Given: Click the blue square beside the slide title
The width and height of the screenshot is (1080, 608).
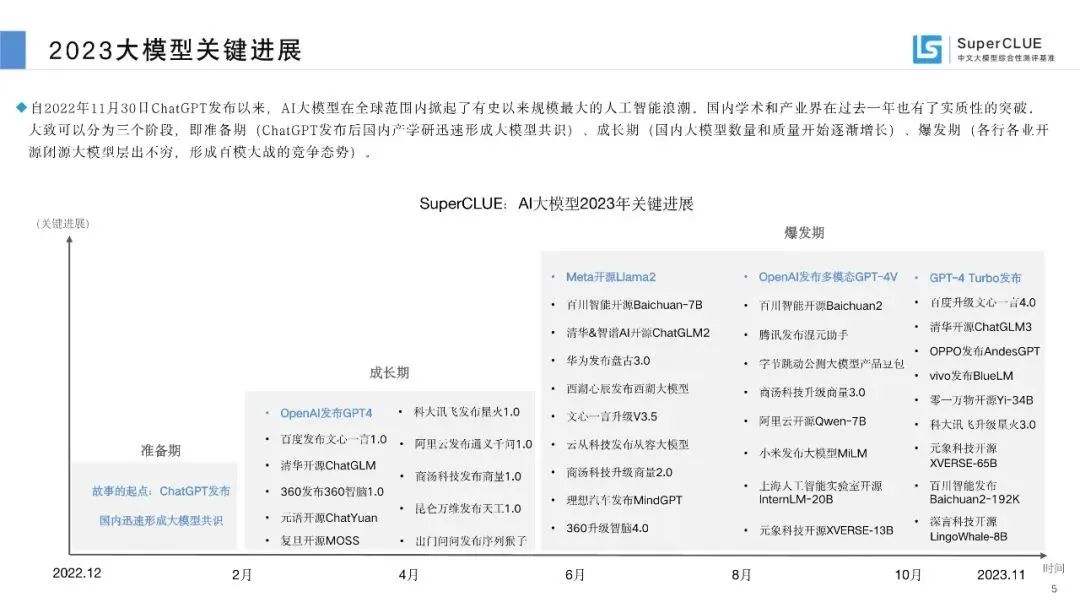Looking at the screenshot, I should click(13, 49).
